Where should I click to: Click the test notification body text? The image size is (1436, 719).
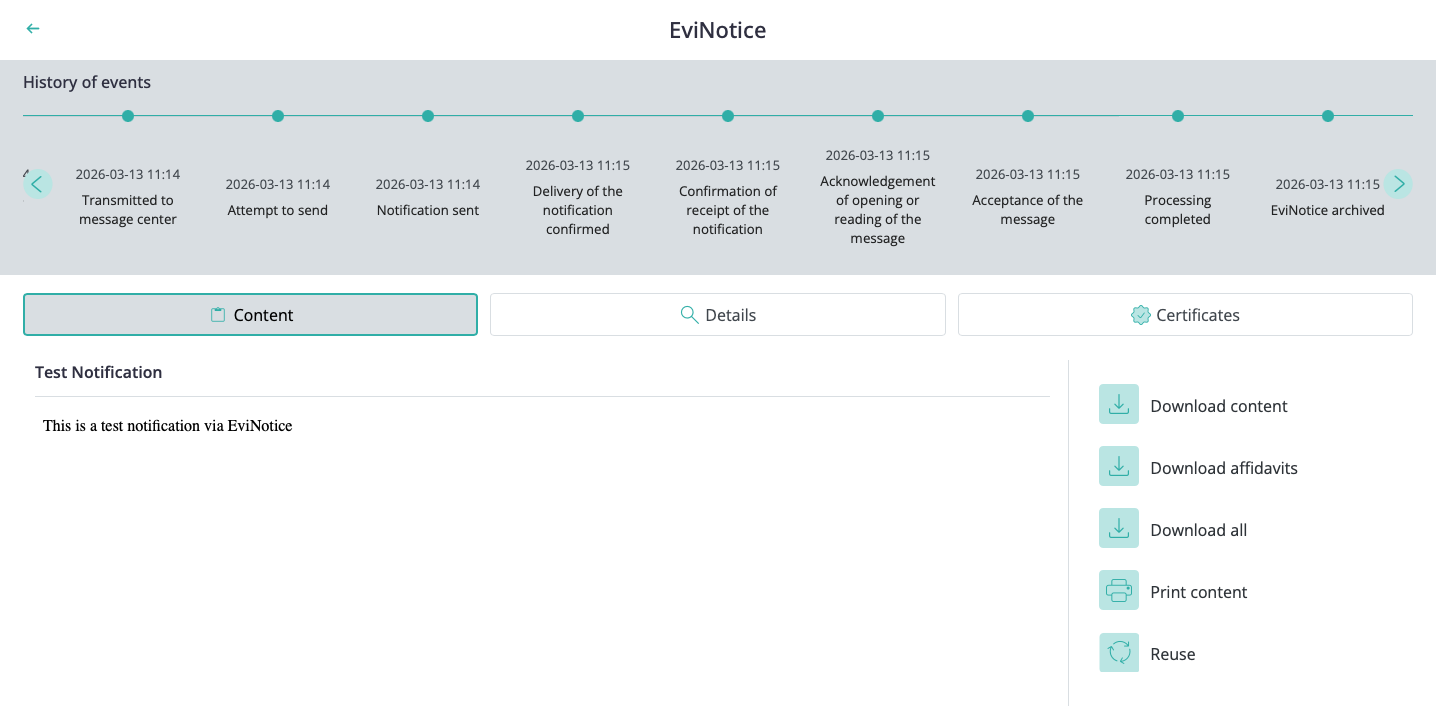pyautogui.click(x=167, y=426)
